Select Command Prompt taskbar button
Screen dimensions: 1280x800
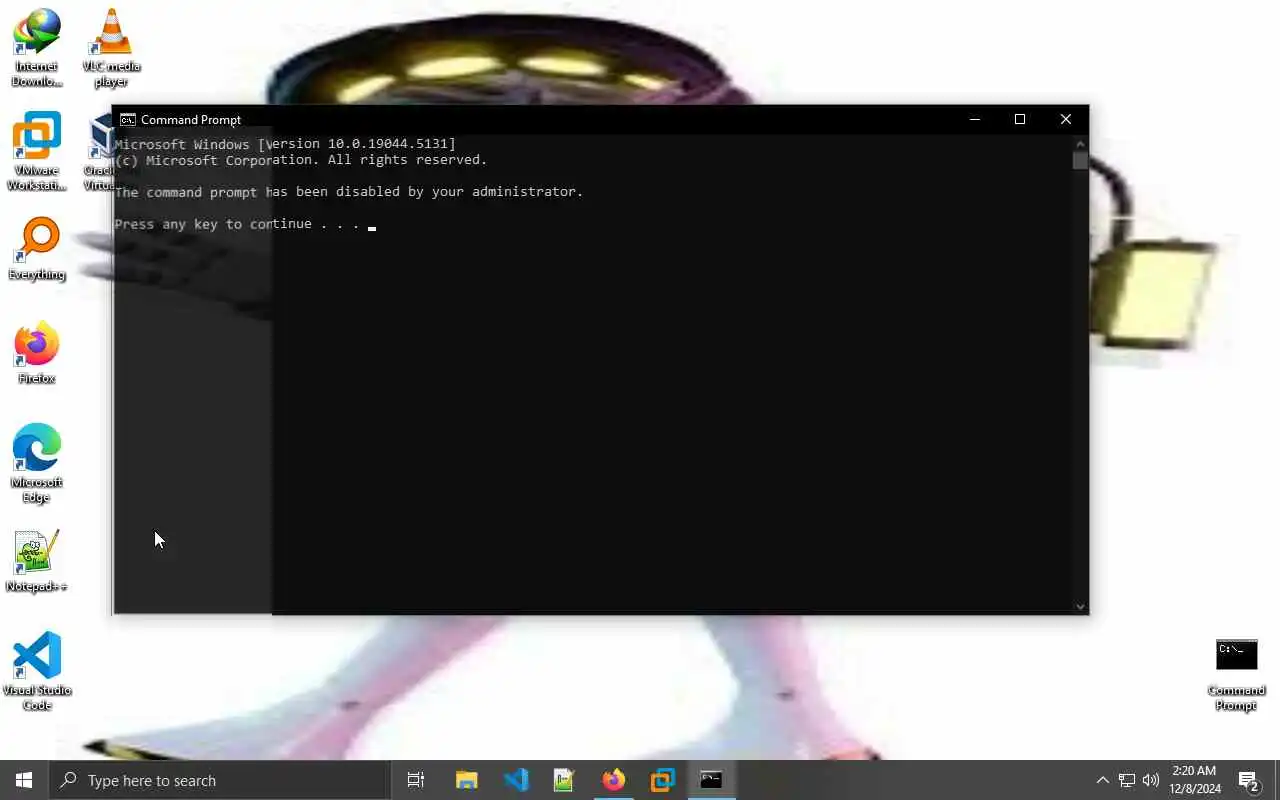[711, 780]
